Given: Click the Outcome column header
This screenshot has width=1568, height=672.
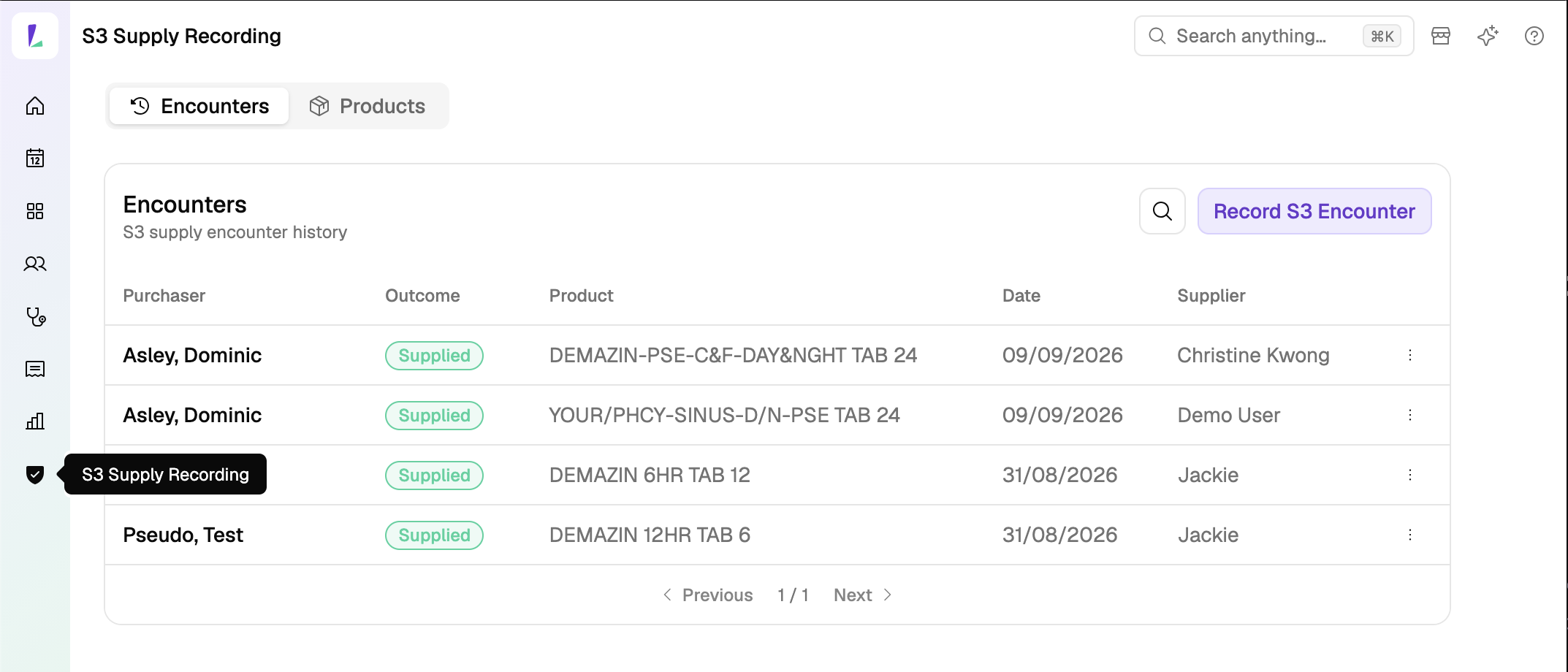Looking at the screenshot, I should click(x=422, y=296).
